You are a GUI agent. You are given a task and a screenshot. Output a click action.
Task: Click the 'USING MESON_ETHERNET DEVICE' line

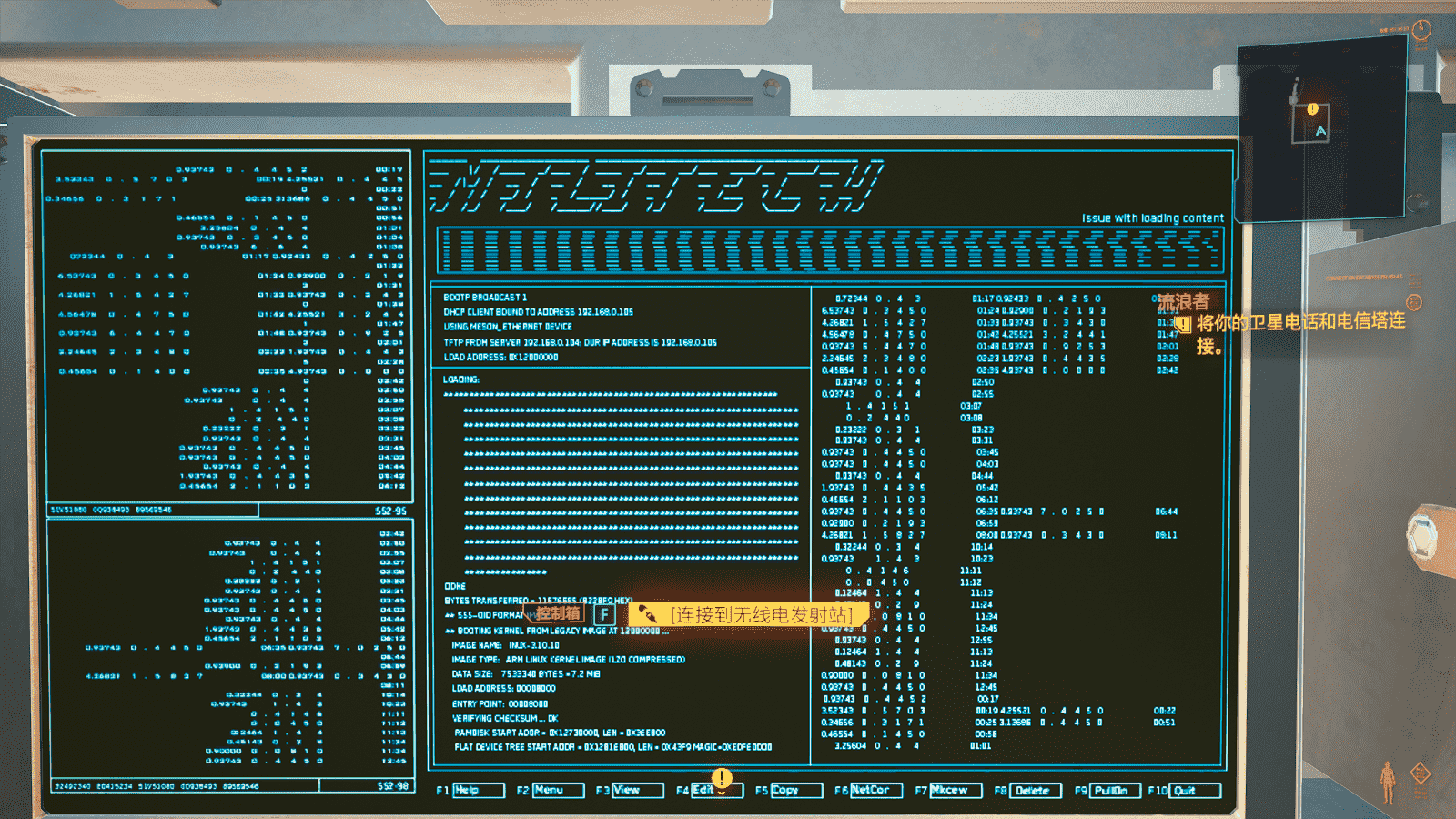[x=508, y=327]
